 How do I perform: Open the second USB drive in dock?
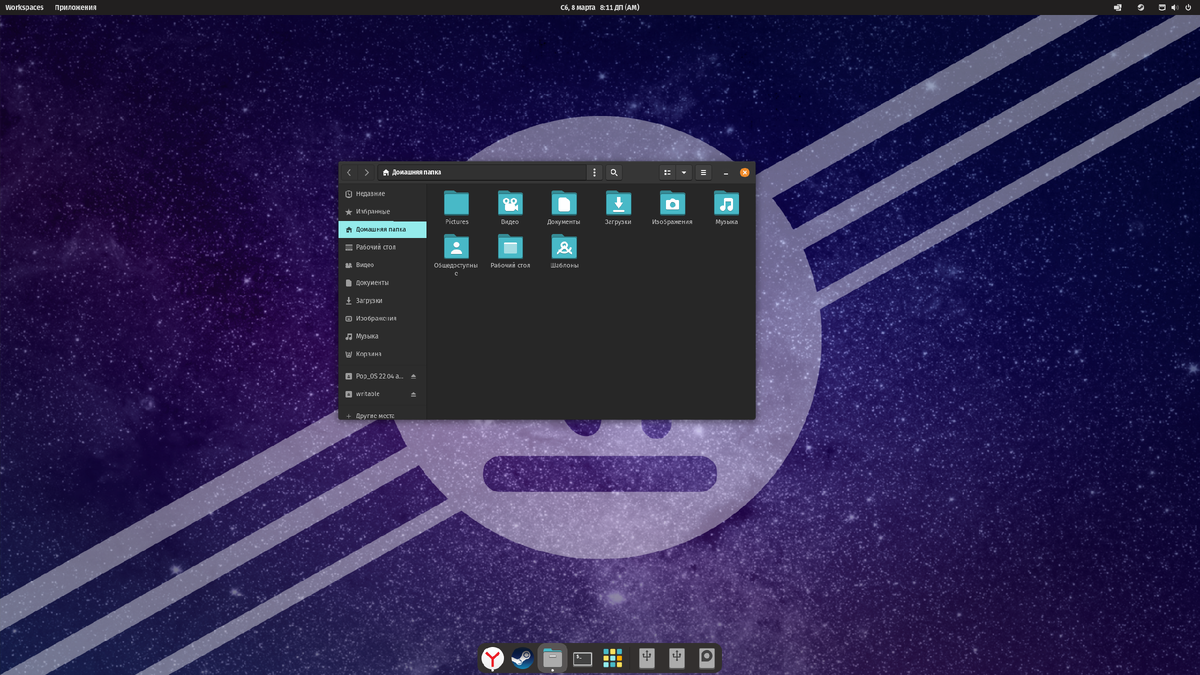[x=677, y=658]
